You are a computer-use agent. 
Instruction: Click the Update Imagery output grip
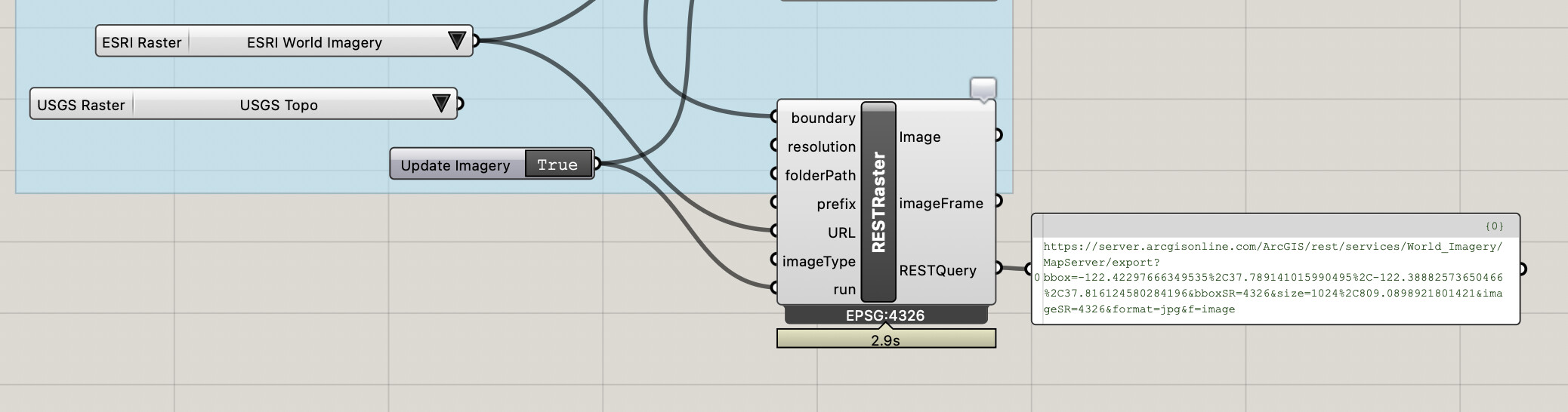coord(597,163)
